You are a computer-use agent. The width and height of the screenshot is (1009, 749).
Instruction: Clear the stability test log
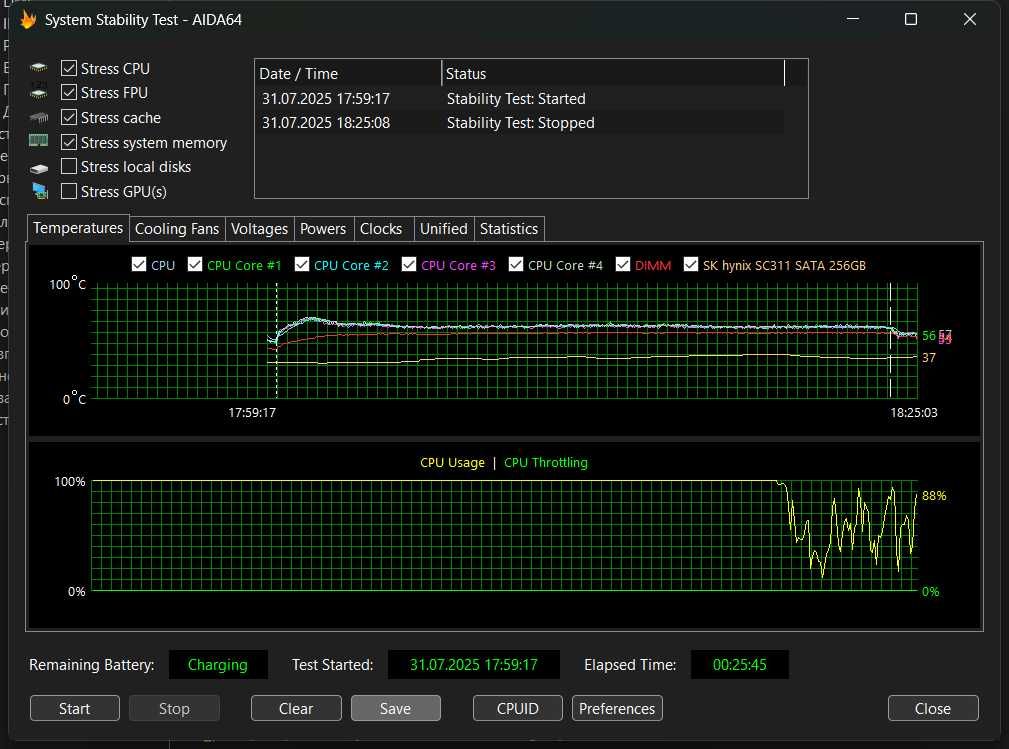(296, 708)
